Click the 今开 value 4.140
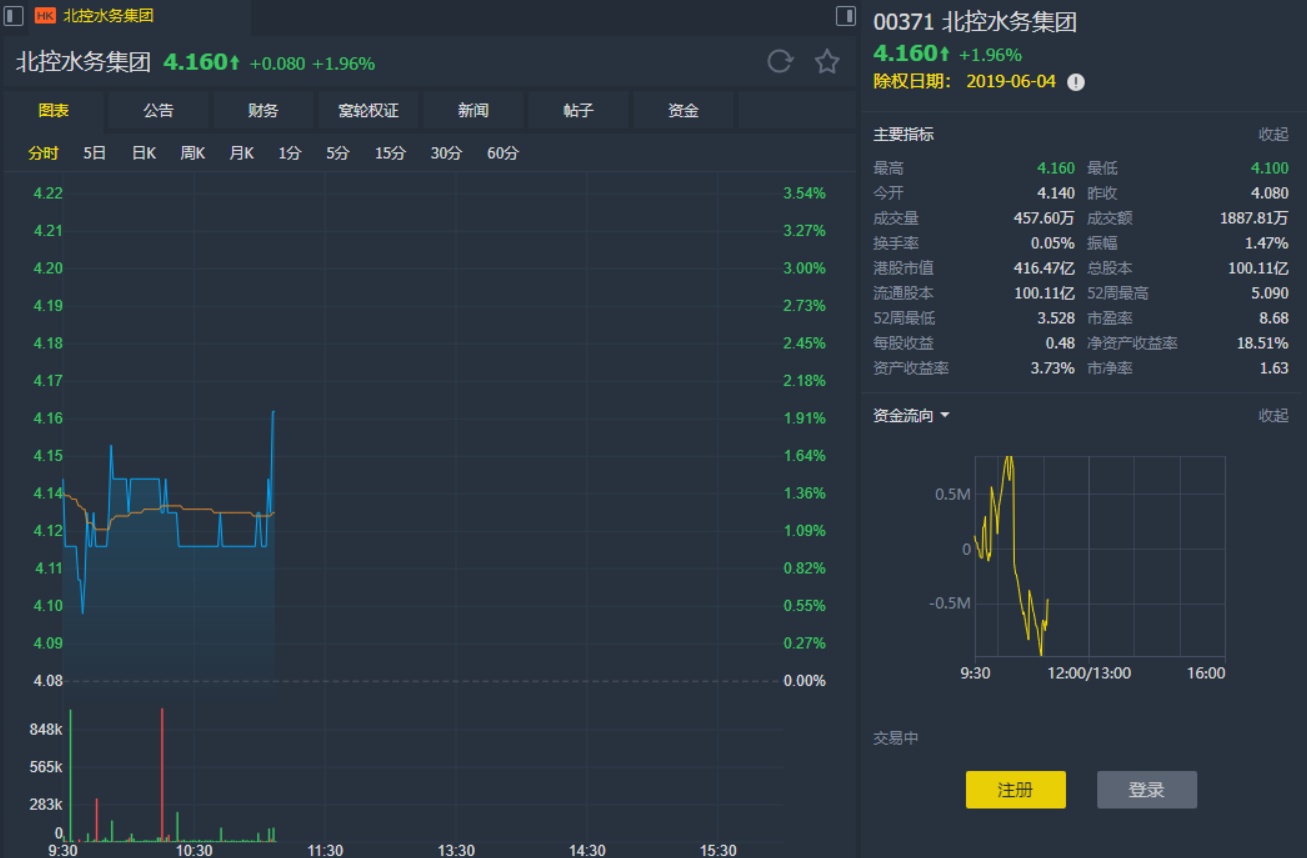Image resolution: width=1307 pixels, height=858 pixels. 1056,193
